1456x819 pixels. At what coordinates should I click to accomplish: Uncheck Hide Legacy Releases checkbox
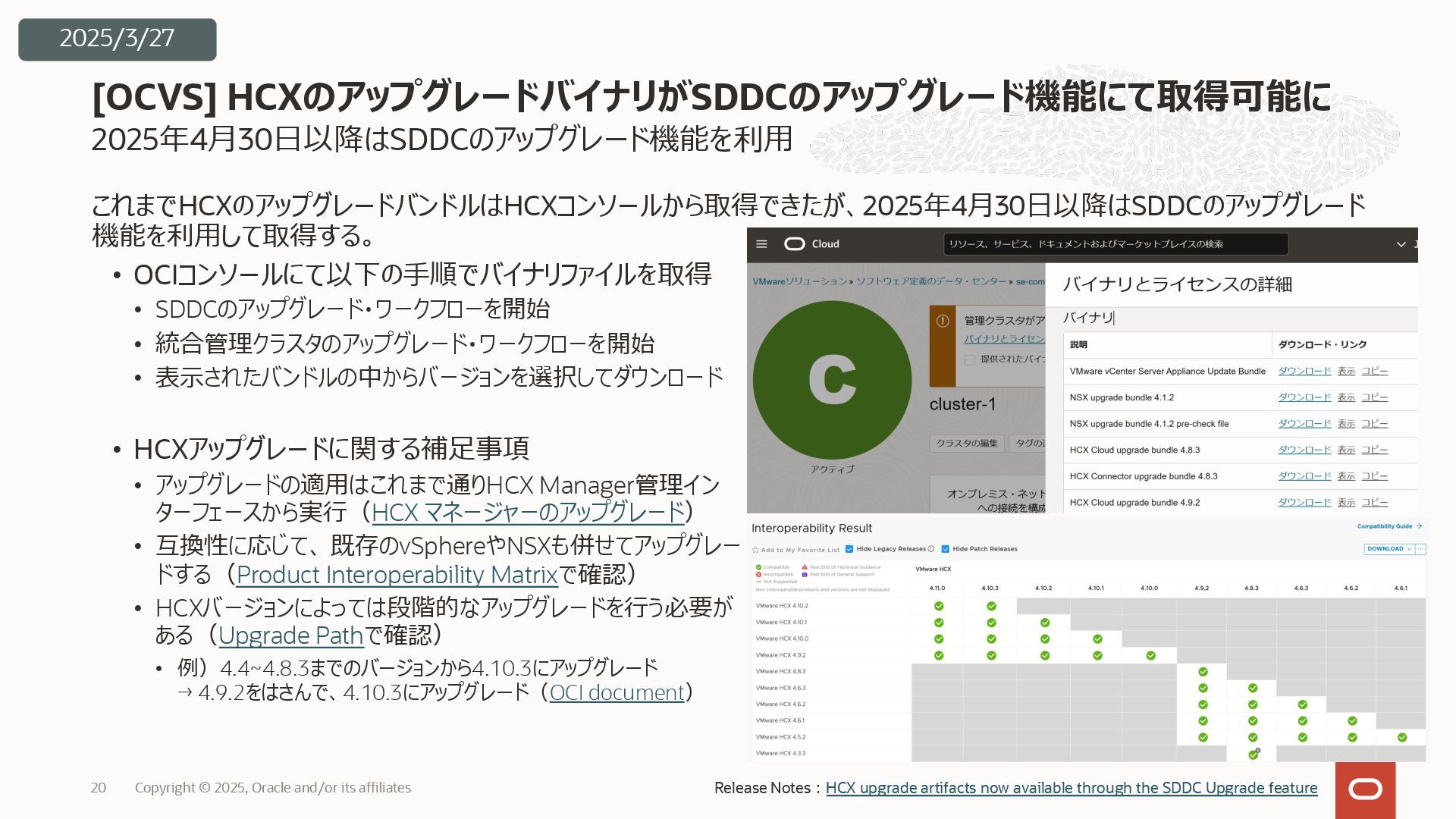tap(849, 549)
